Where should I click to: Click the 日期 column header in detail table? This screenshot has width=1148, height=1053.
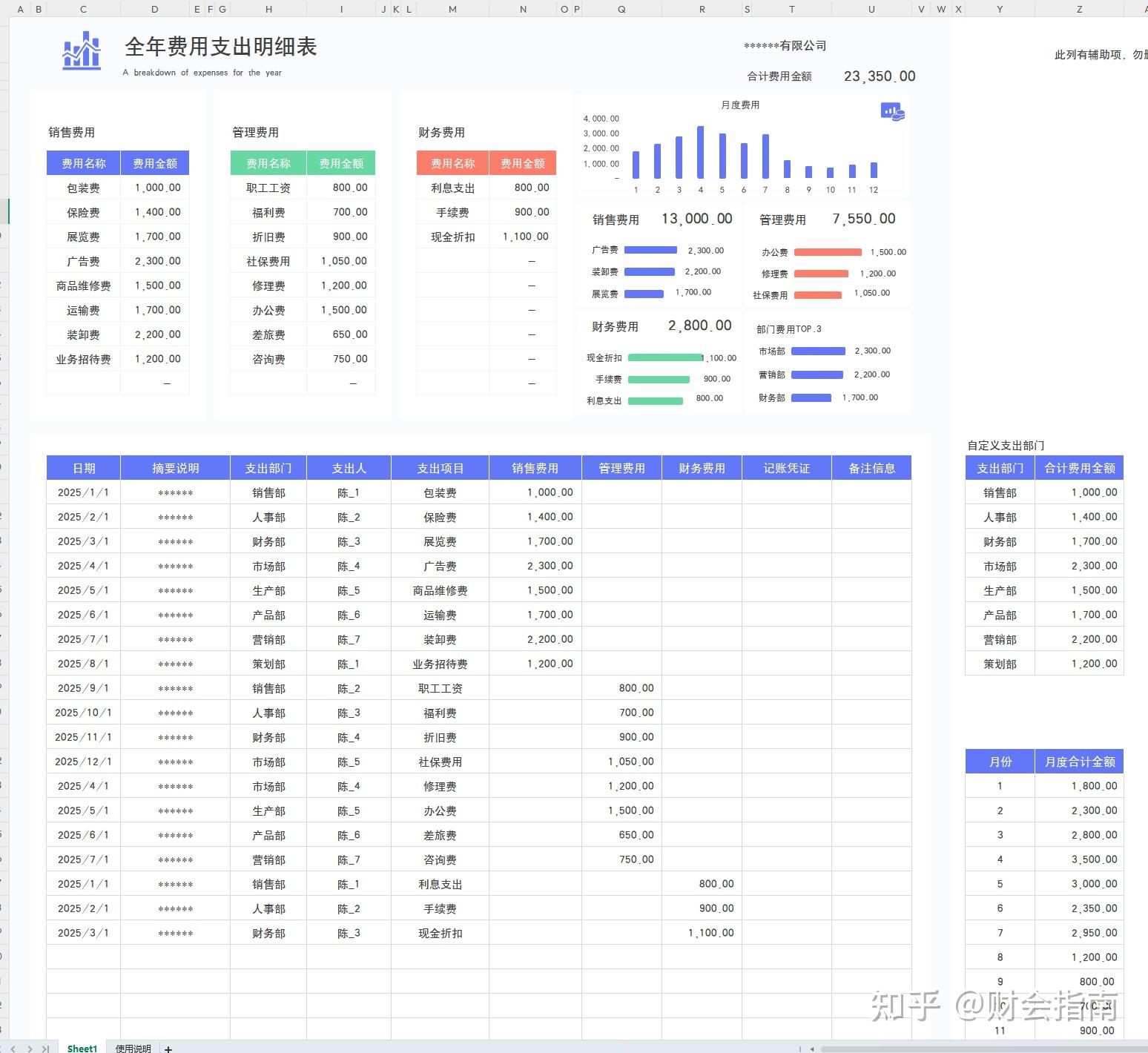click(x=84, y=468)
